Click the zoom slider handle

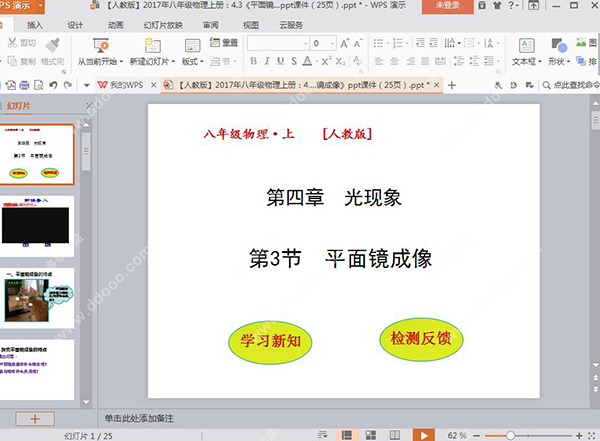(x=510, y=436)
